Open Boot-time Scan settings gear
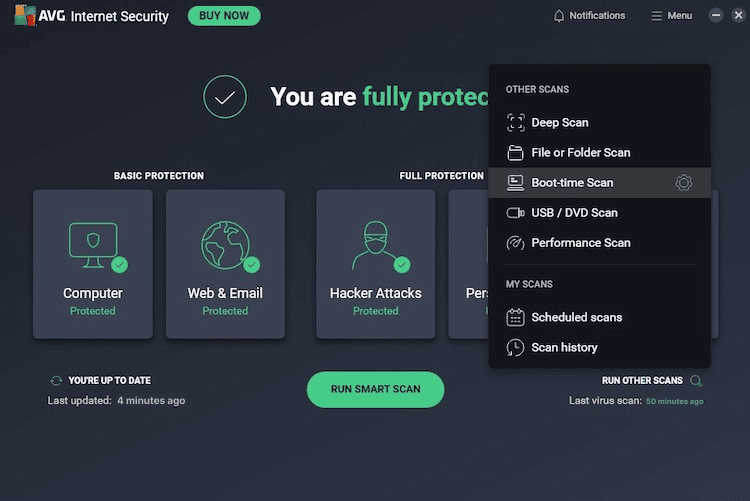 pyautogui.click(x=684, y=183)
